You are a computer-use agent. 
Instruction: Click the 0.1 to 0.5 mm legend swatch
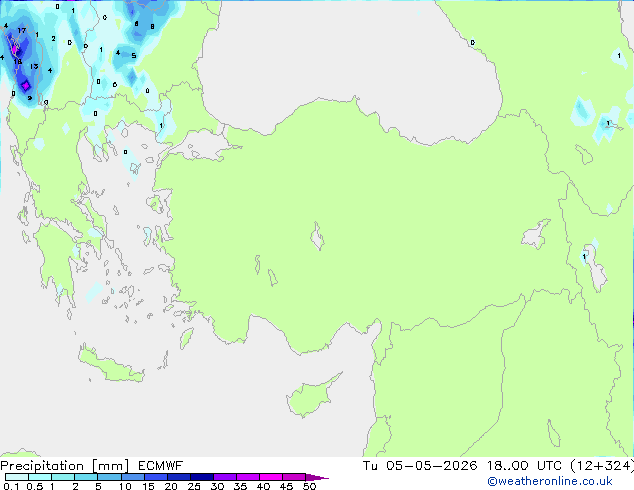(17, 477)
